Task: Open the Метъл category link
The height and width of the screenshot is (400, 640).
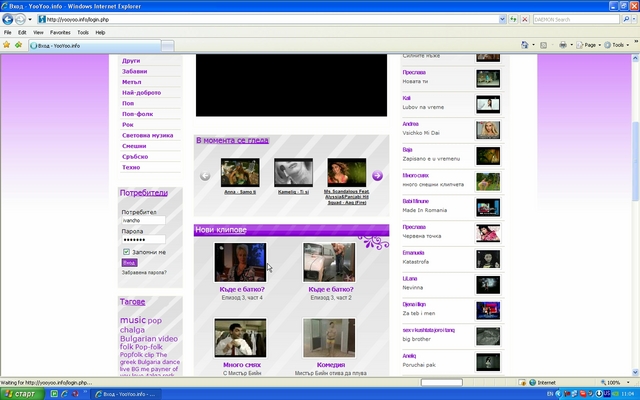Action: click(x=131, y=82)
